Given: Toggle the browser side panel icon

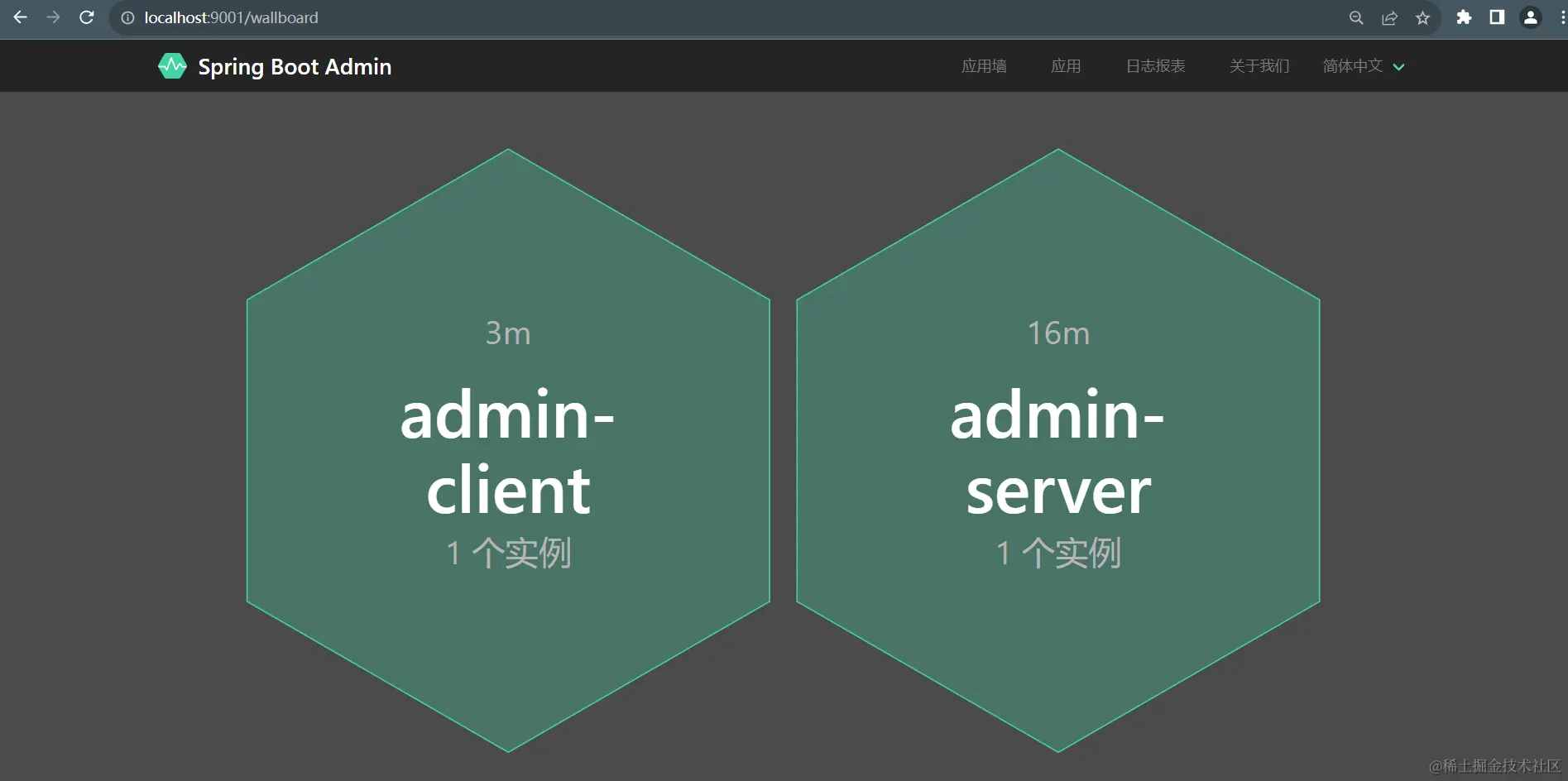Looking at the screenshot, I should click(1497, 17).
